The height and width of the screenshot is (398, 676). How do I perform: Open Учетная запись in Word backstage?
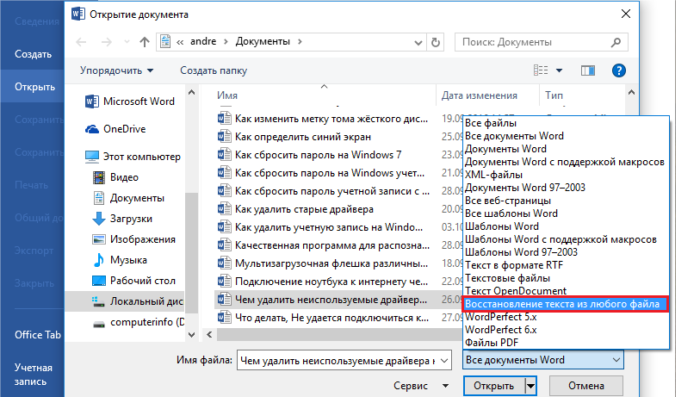33,374
